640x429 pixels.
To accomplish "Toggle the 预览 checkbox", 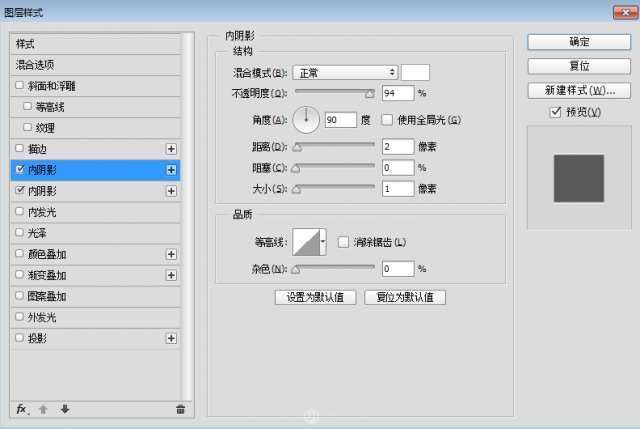I will tap(556, 112).
